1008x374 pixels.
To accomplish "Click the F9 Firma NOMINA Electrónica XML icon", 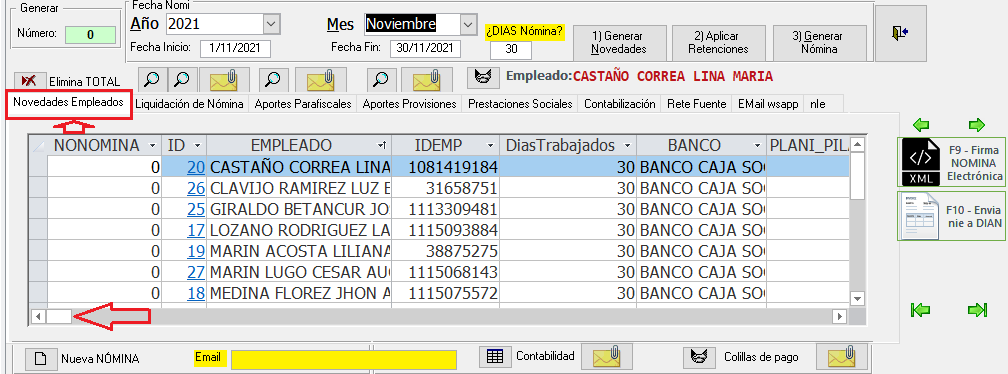I will (921, 162).
